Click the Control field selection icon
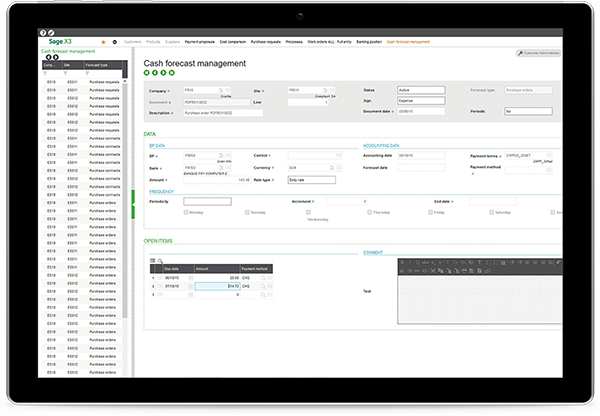600x416 pixels. (339, 155)
